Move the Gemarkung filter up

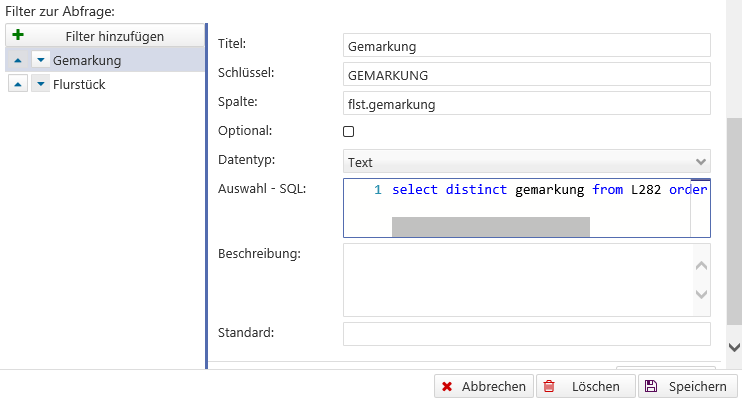18,60
